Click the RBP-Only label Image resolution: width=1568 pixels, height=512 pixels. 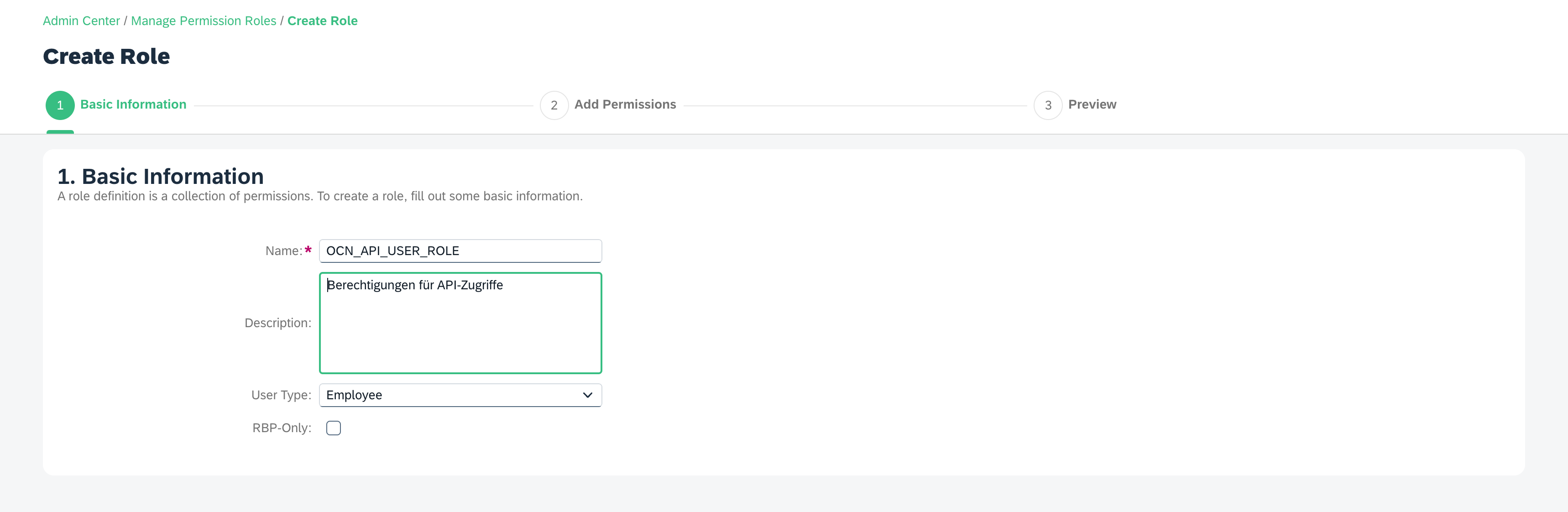click(x=281, y=428)
